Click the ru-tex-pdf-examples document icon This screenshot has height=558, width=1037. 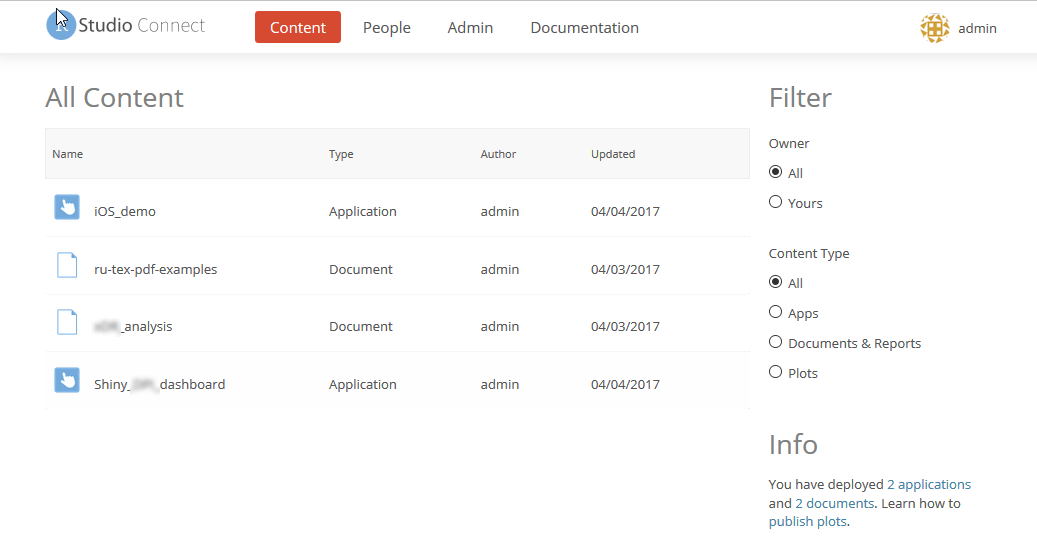(x=67, y=264)
